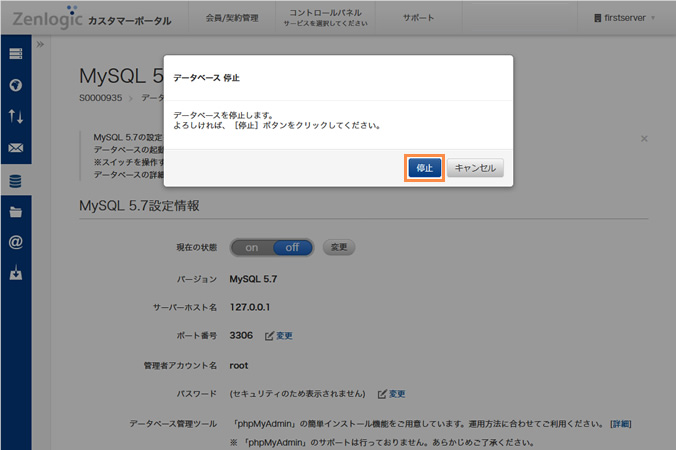Select the database sidebar icon
This screenshot has height=450, width=676.
[15, 181]
